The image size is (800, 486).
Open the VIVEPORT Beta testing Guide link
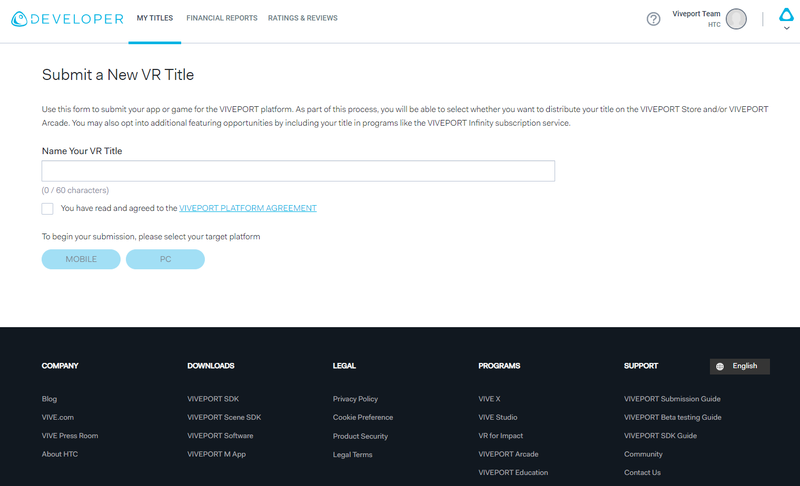(672, 417)
